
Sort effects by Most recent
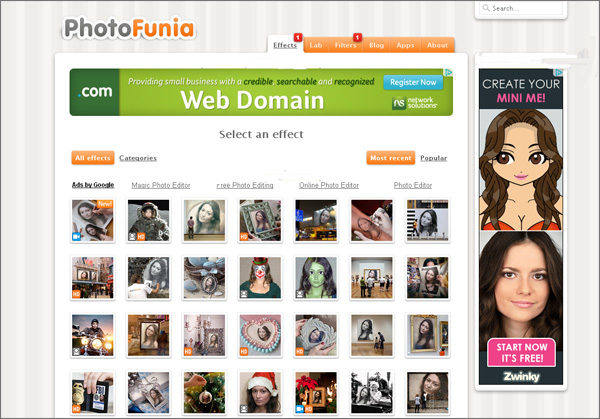pyautogui.click(x=391, y=158)
